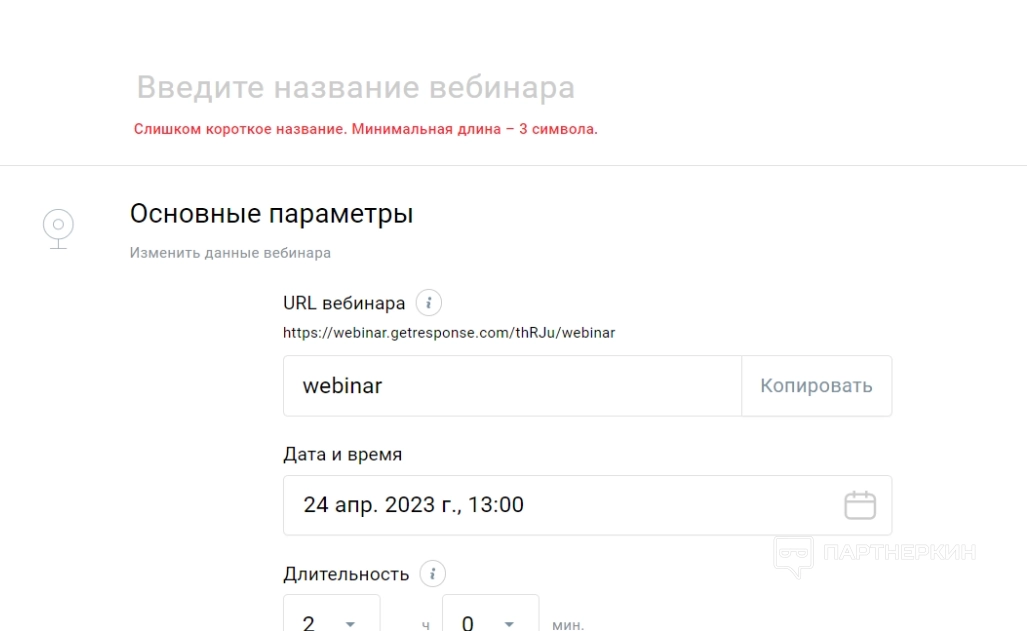Click the webinar URL slug input
The width and height of the screenshot is (1027, 631).
tap(512, 386)
